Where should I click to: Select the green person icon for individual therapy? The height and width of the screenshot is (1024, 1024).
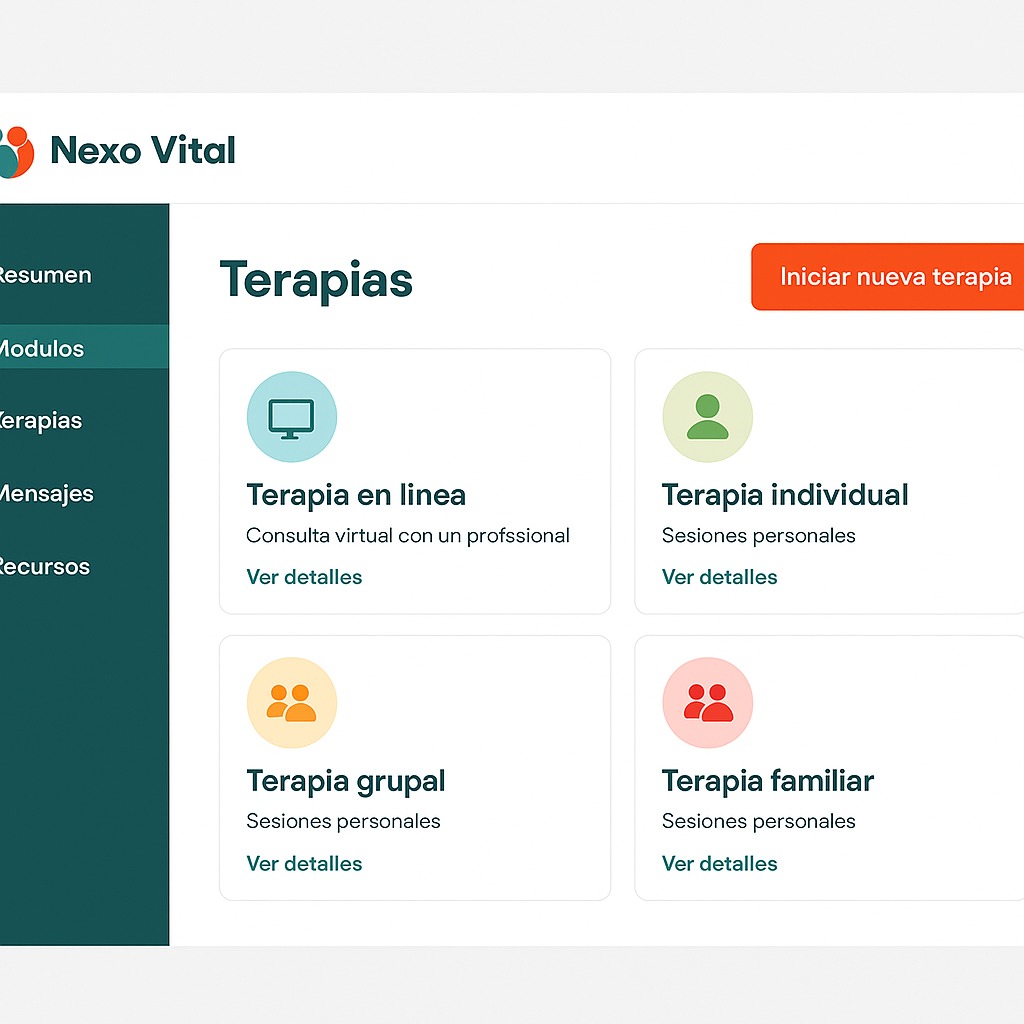[707, 417]
